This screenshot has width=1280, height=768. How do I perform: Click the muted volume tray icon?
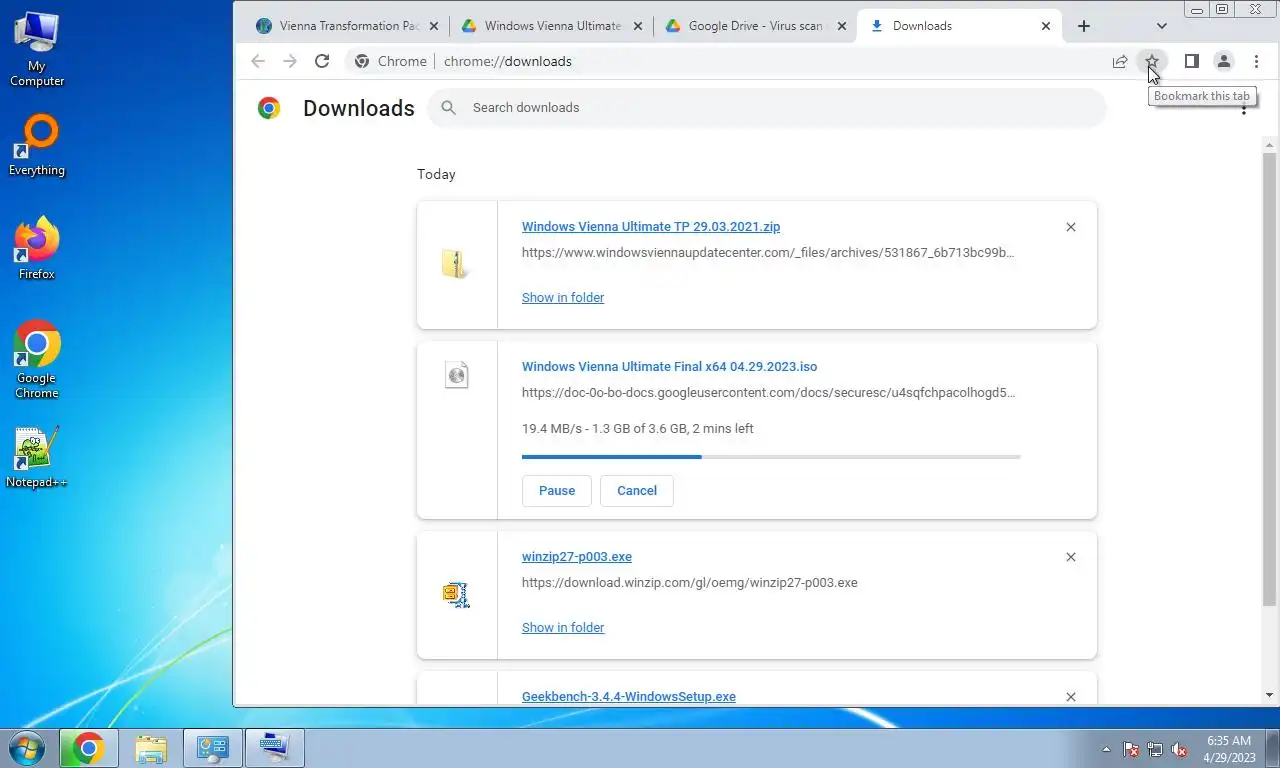tap(1179, 749)
